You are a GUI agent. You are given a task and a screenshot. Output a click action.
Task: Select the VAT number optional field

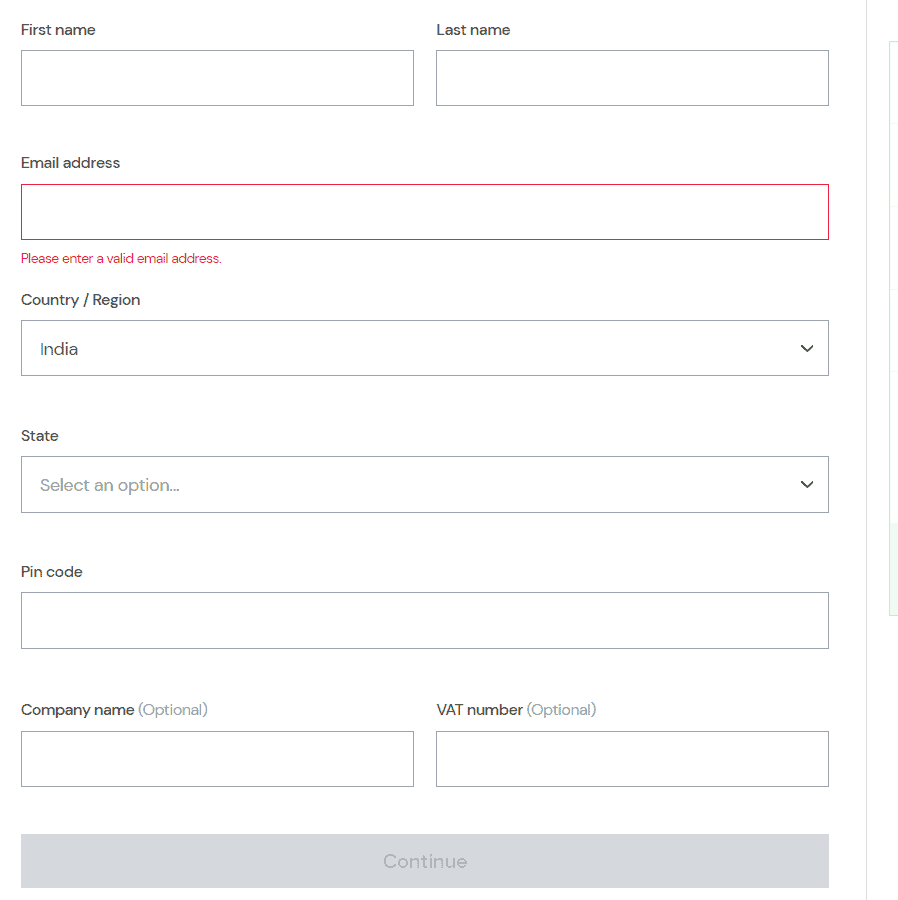pos(632,759)
